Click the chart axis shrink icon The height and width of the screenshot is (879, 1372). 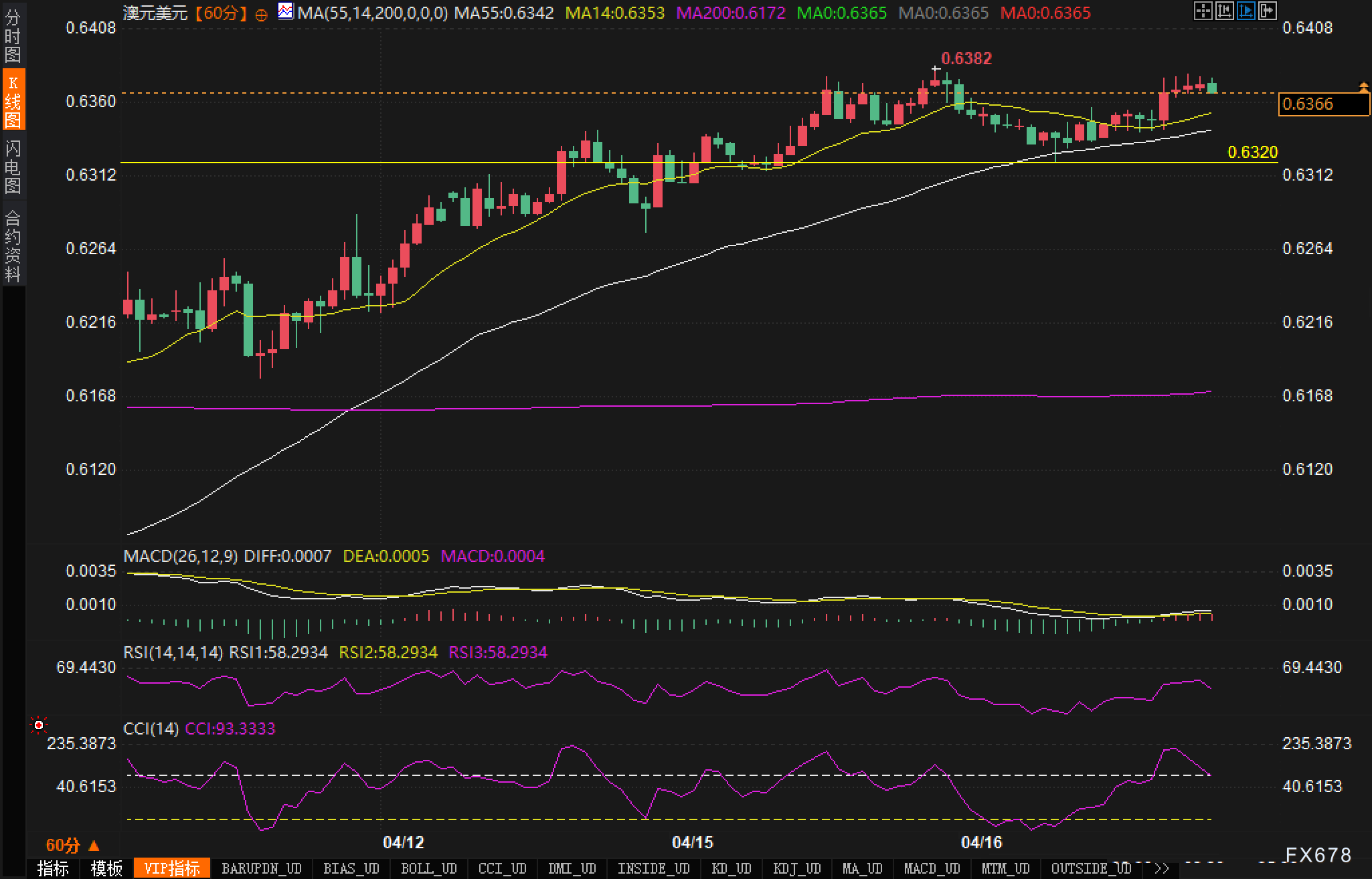point(1224,11)
